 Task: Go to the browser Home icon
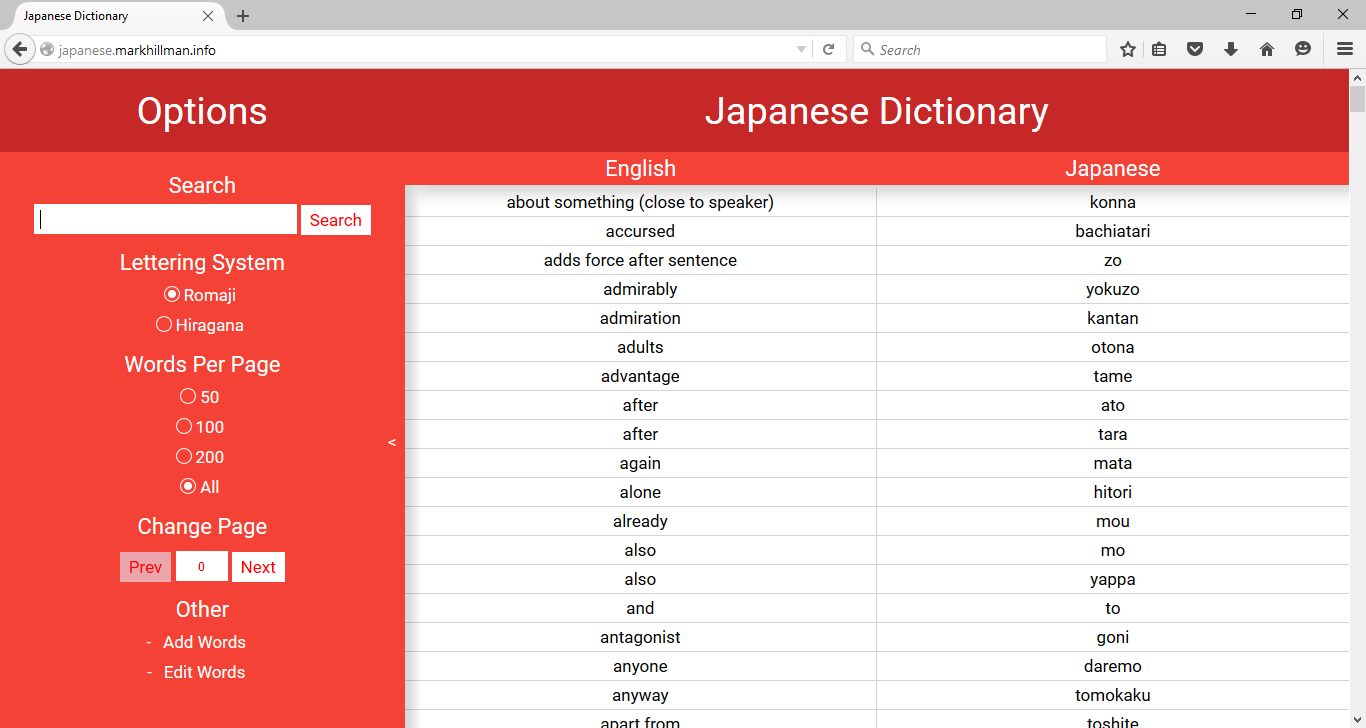pyautogui.click(x=1267, y=49)
